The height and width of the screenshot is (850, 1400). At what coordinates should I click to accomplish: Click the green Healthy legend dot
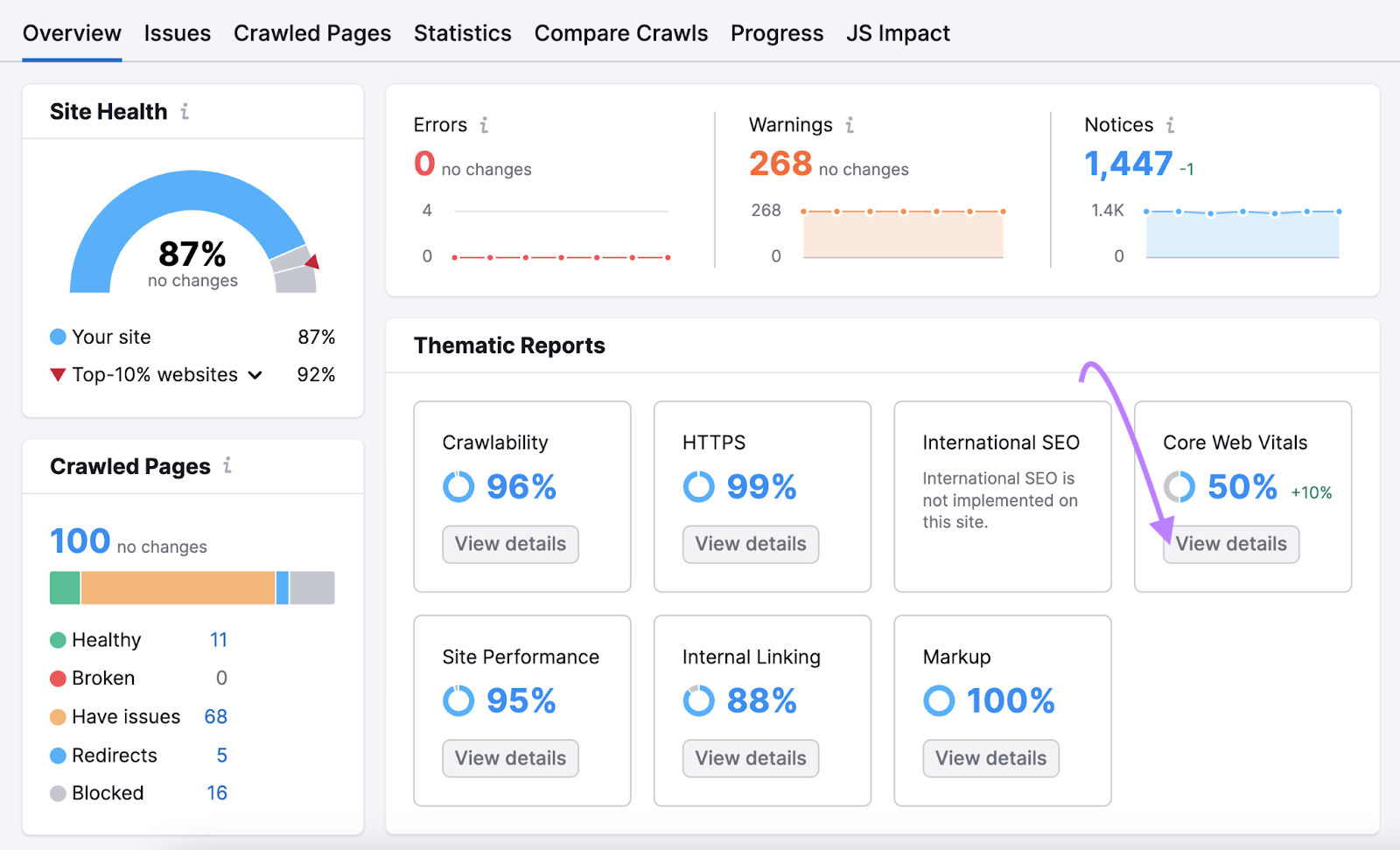coord(58,639)
